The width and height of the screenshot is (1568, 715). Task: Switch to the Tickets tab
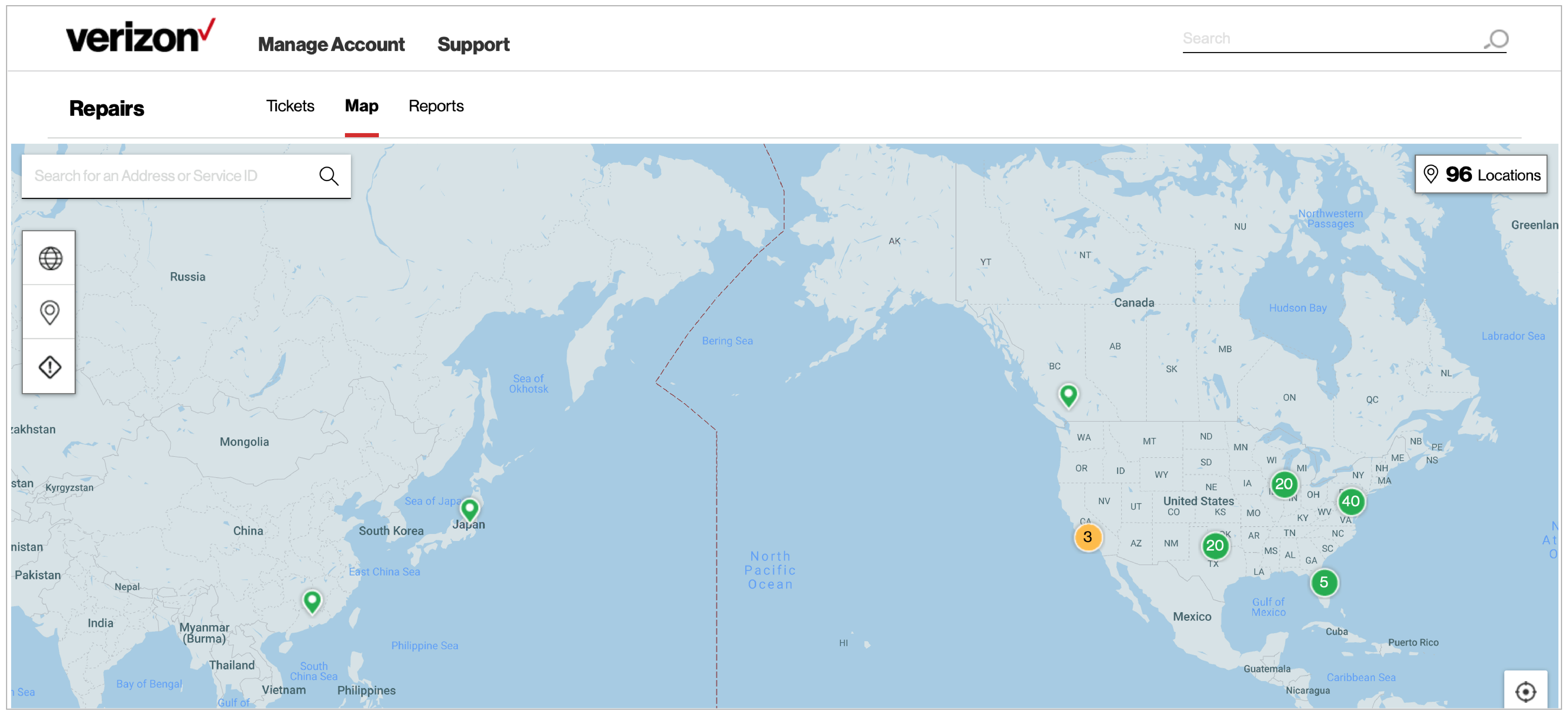pos(290,106)
